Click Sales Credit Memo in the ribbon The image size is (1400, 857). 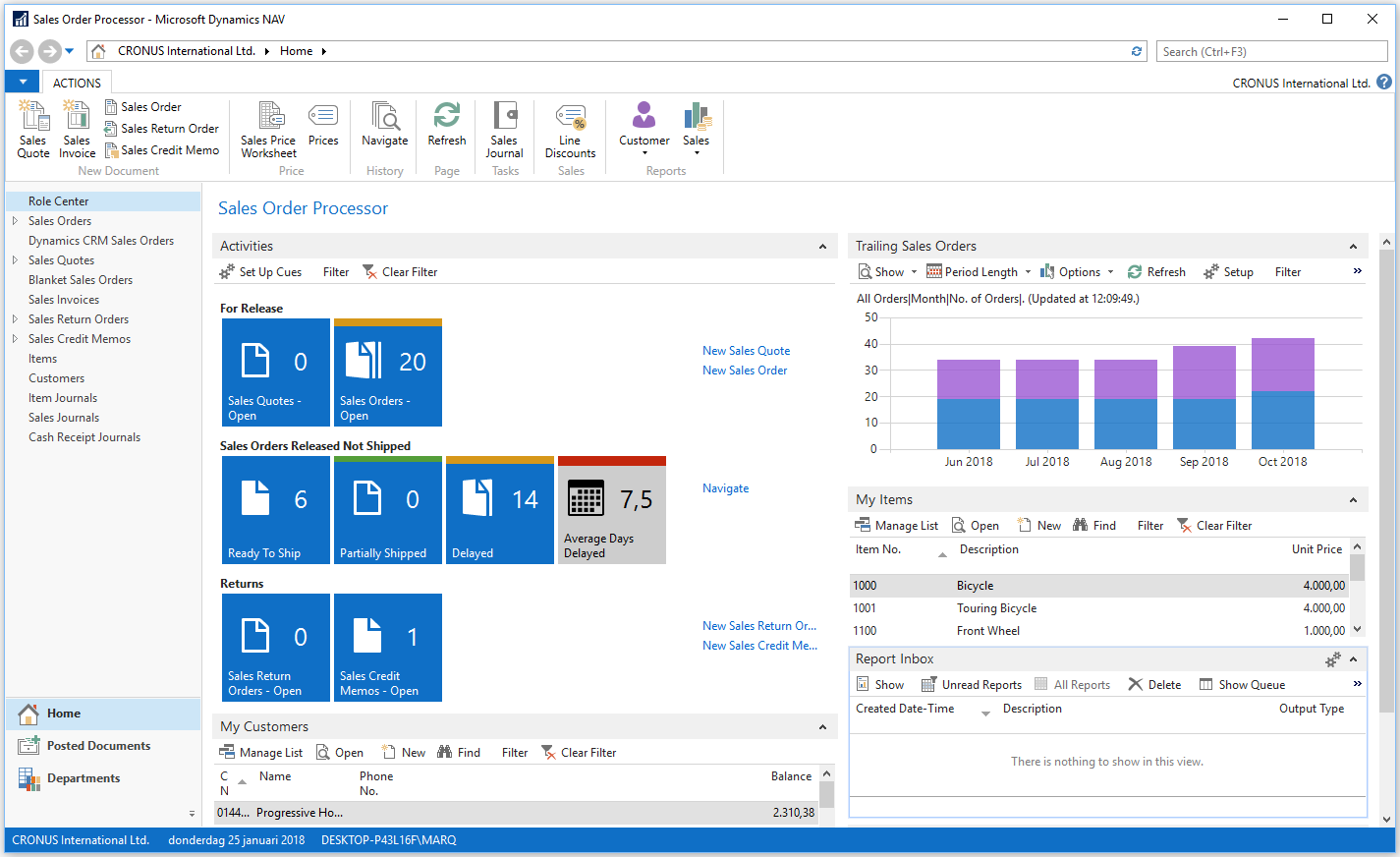click(161, 150)
